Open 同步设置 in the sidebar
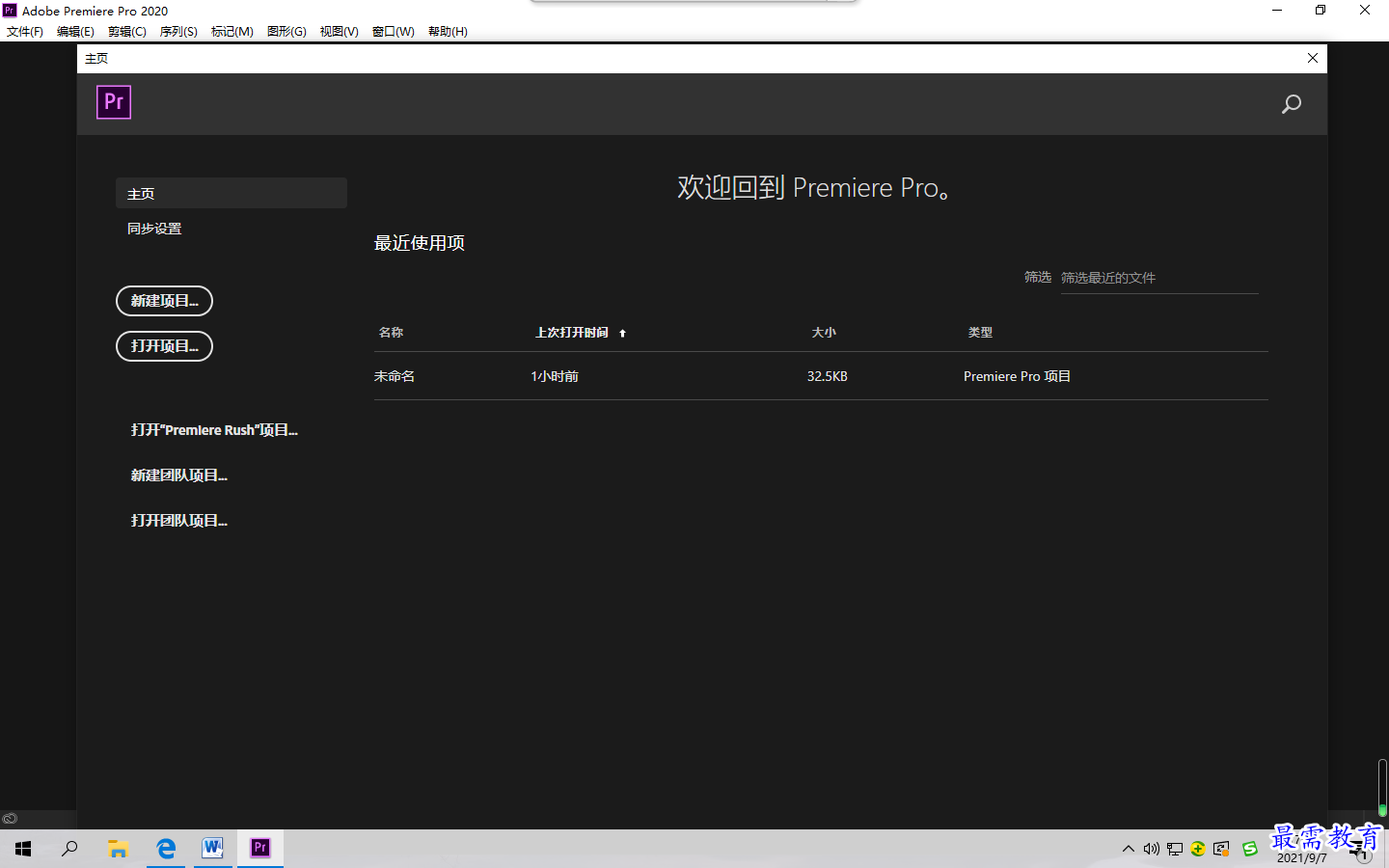This screenshot has width=1389, height=868. (x=154, y=229)
